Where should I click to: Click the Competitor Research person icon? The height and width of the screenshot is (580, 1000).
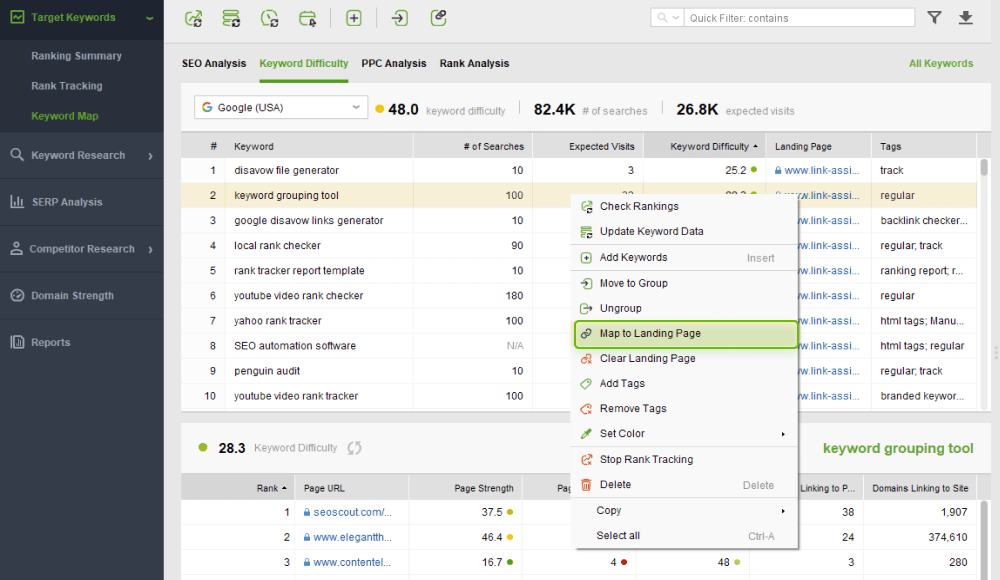click(x=17, y=248)
